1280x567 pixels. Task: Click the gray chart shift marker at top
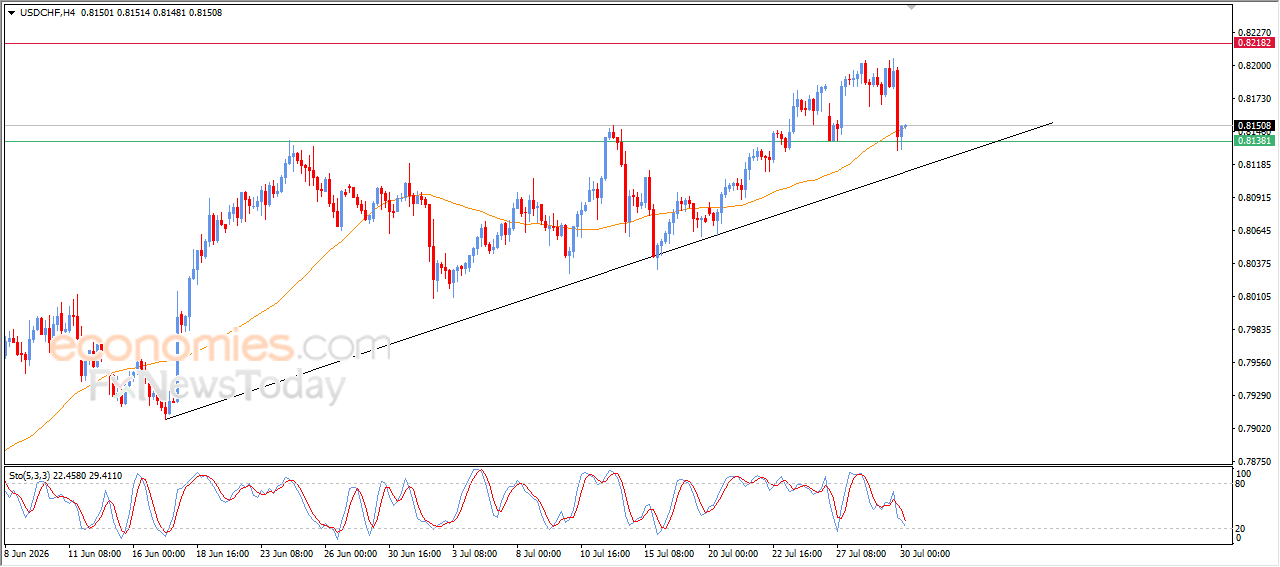tap(911, 7)
